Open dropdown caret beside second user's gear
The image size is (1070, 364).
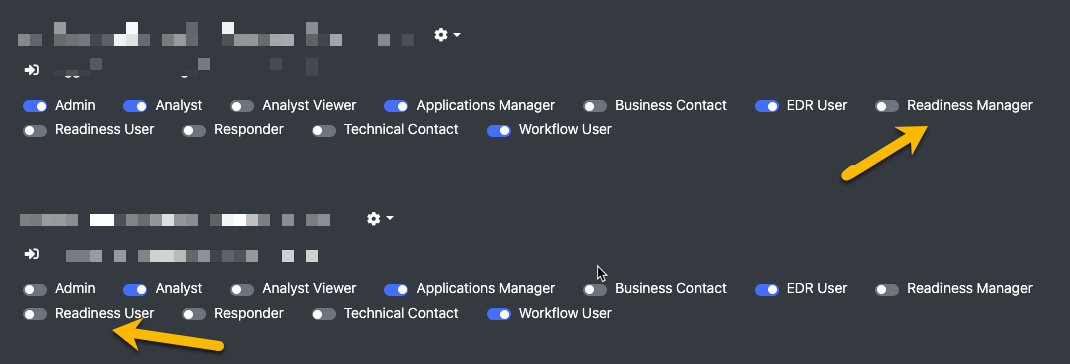(390, 219)
